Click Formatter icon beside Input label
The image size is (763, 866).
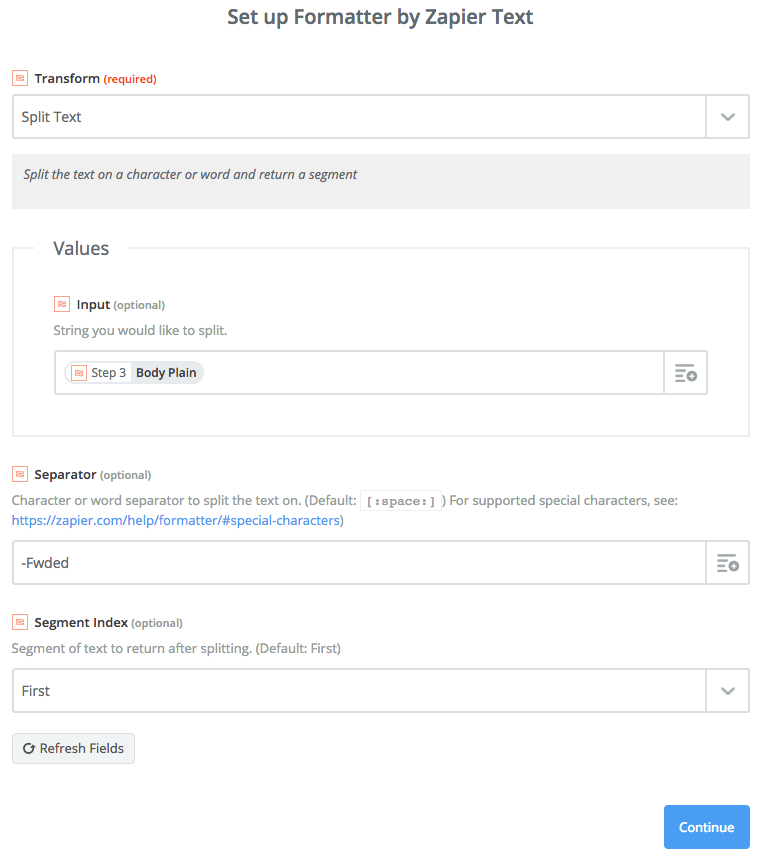[x=62, y=304]
